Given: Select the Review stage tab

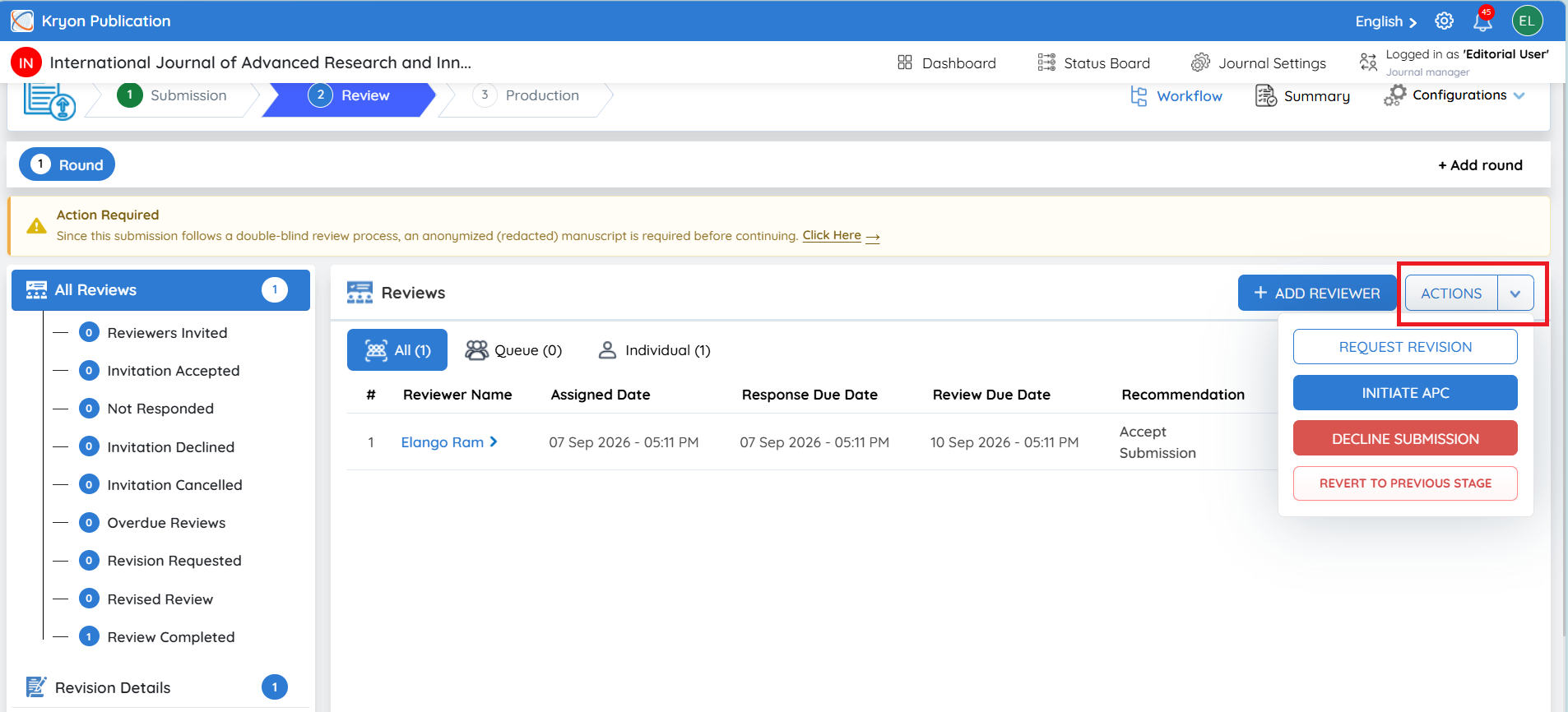Looking at the screenshot, I should pyautogui.click(x=349, y=95).
